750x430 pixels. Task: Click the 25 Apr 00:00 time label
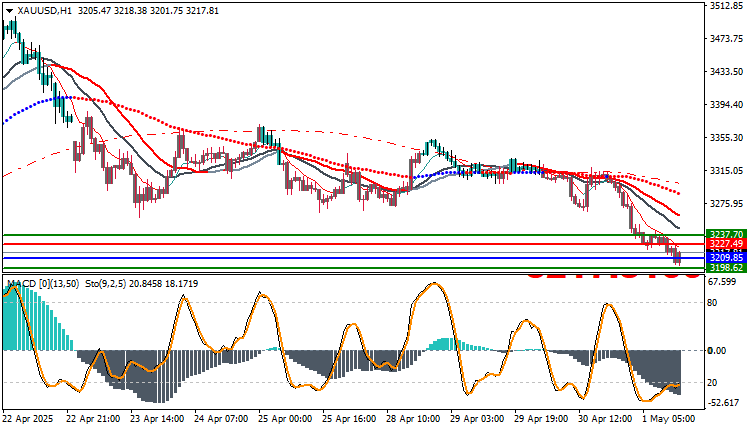click(x=285, y=419)
